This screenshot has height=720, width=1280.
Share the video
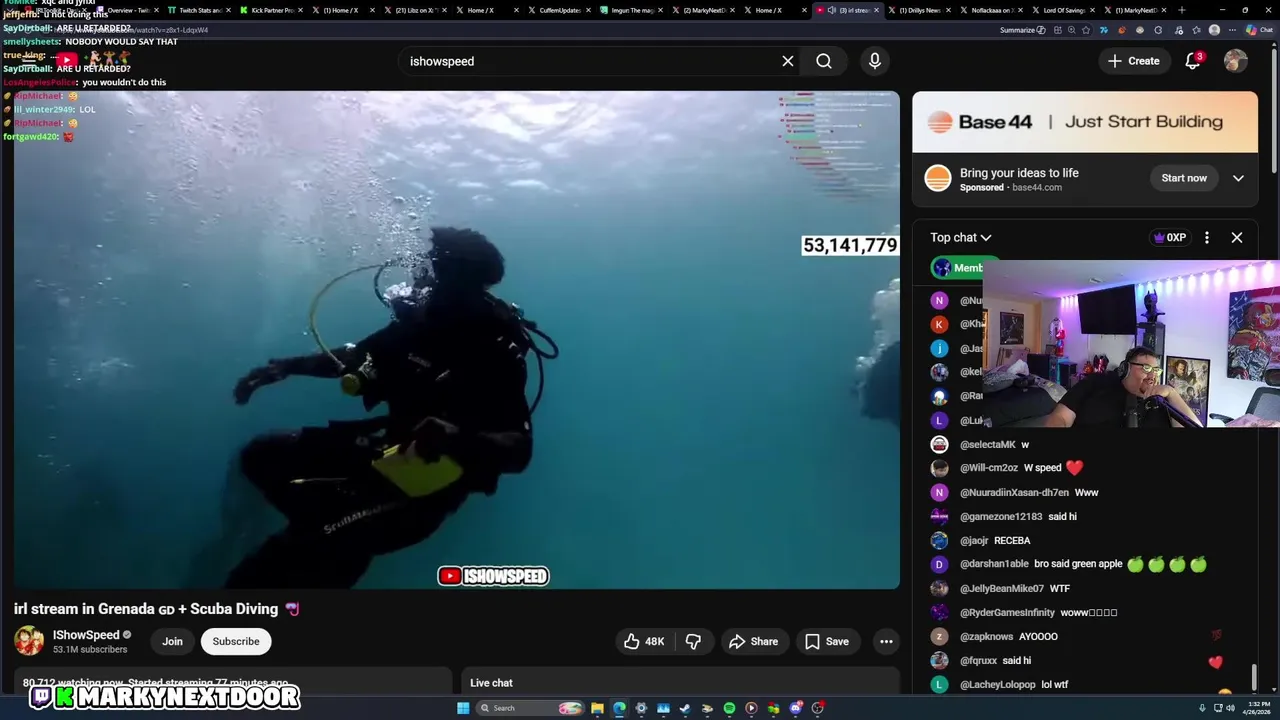pyautogui.click(x=753, y=641)
